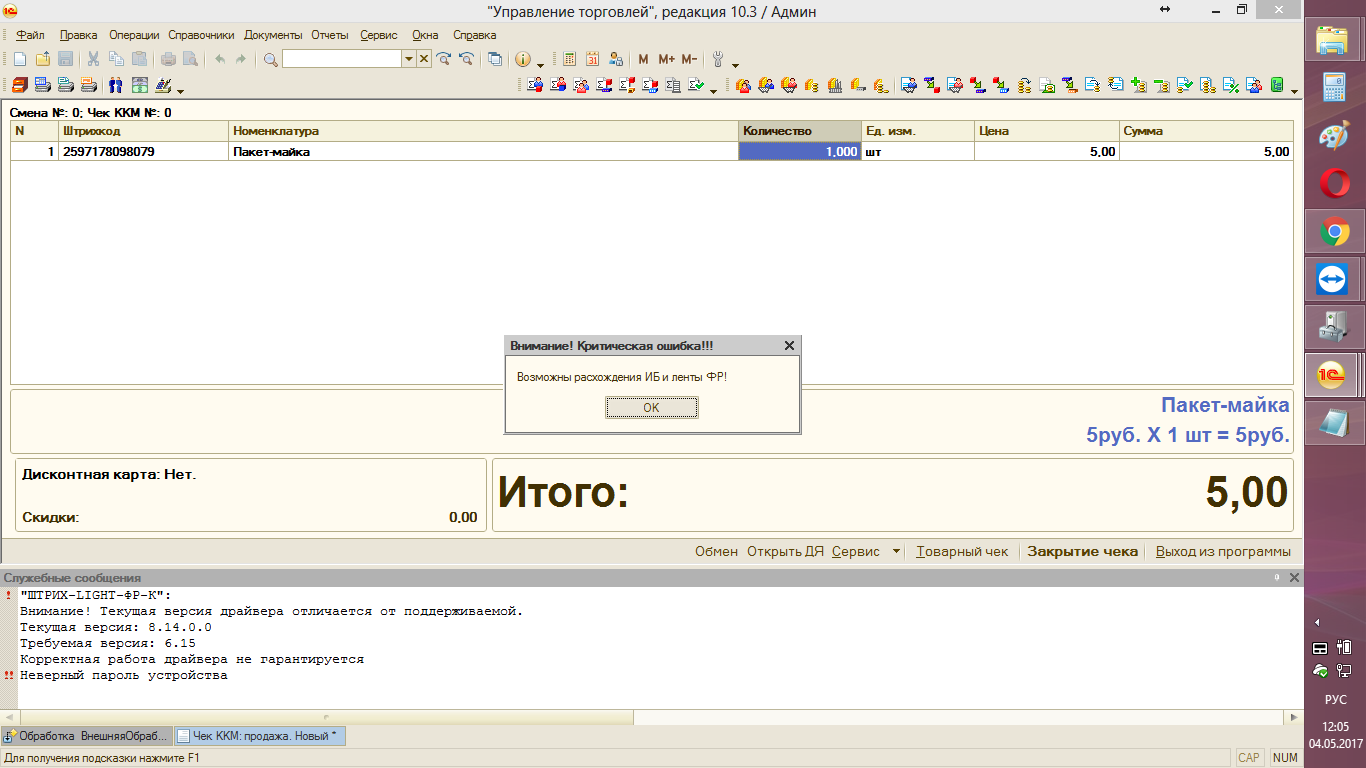Click the yellow info help icon
The width and height of the screenshot is (1366, 768).
click(522, 59)
